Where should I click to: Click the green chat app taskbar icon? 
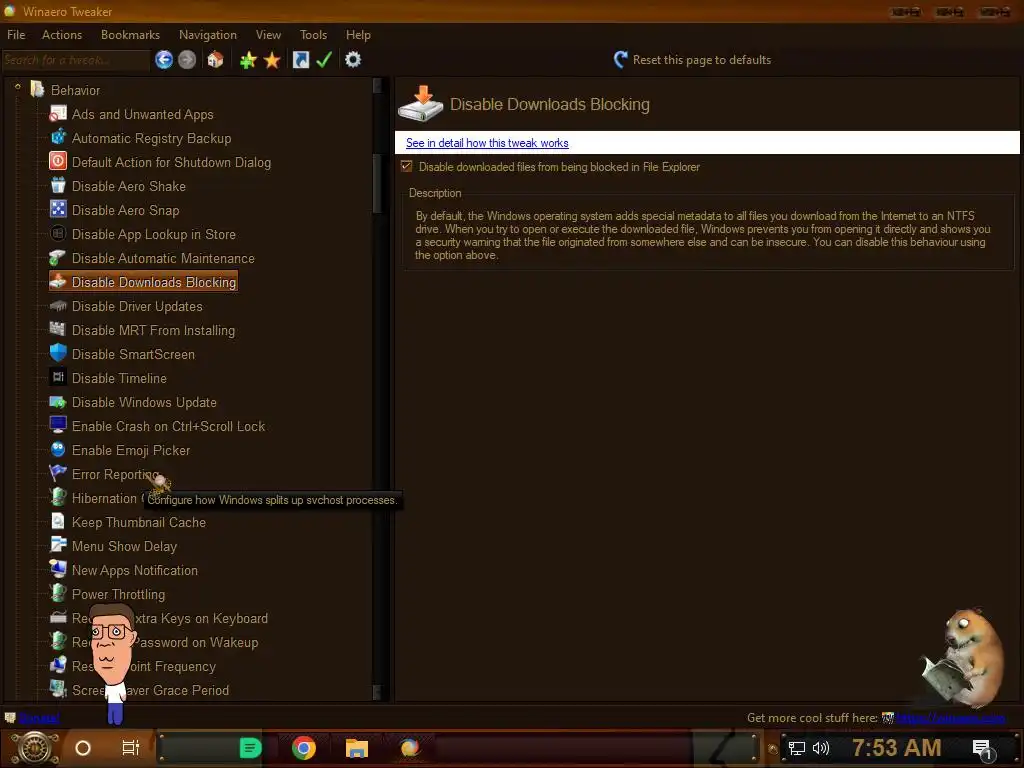(x=250, y=748)
